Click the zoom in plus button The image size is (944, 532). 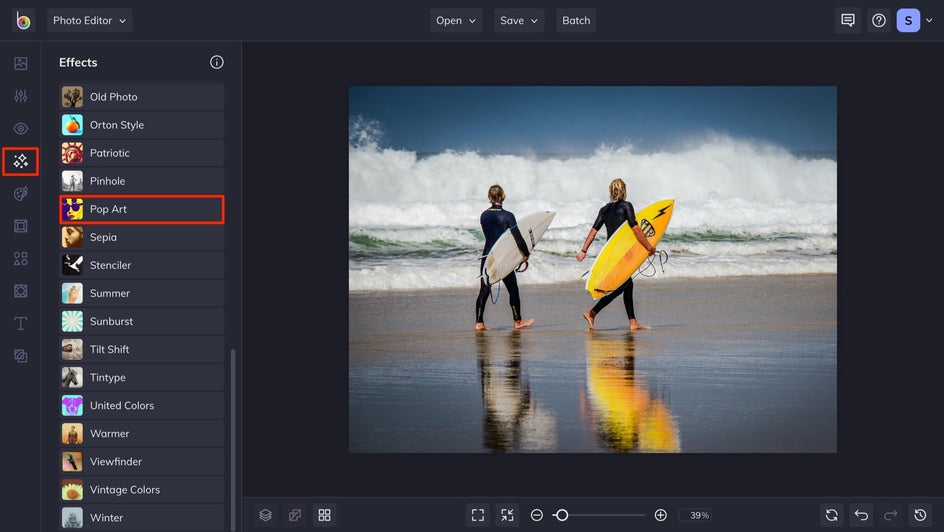tap(660, 515)
